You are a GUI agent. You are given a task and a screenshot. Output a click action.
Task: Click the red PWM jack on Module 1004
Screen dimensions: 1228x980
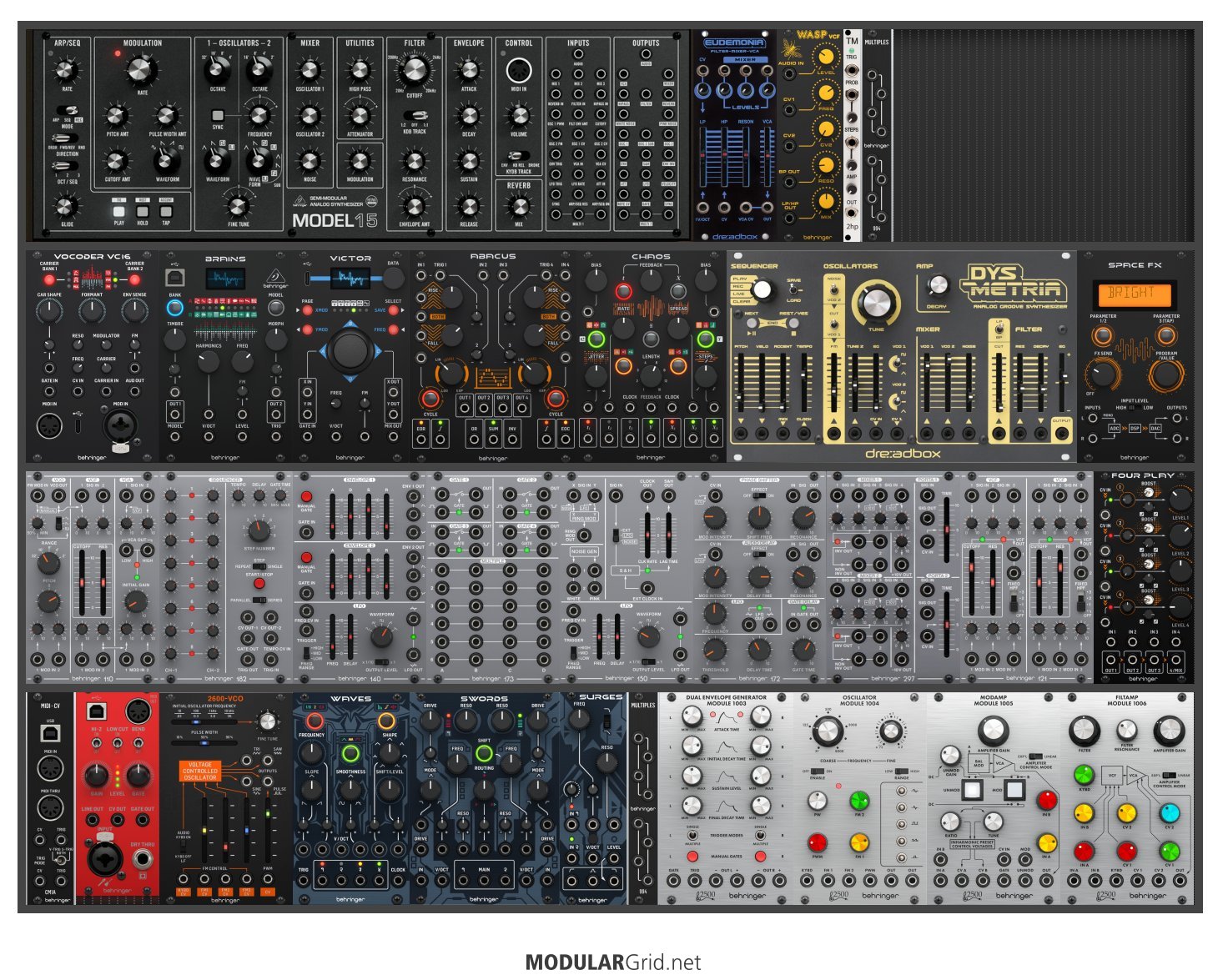pyautogui.click(x=817, y=842)
